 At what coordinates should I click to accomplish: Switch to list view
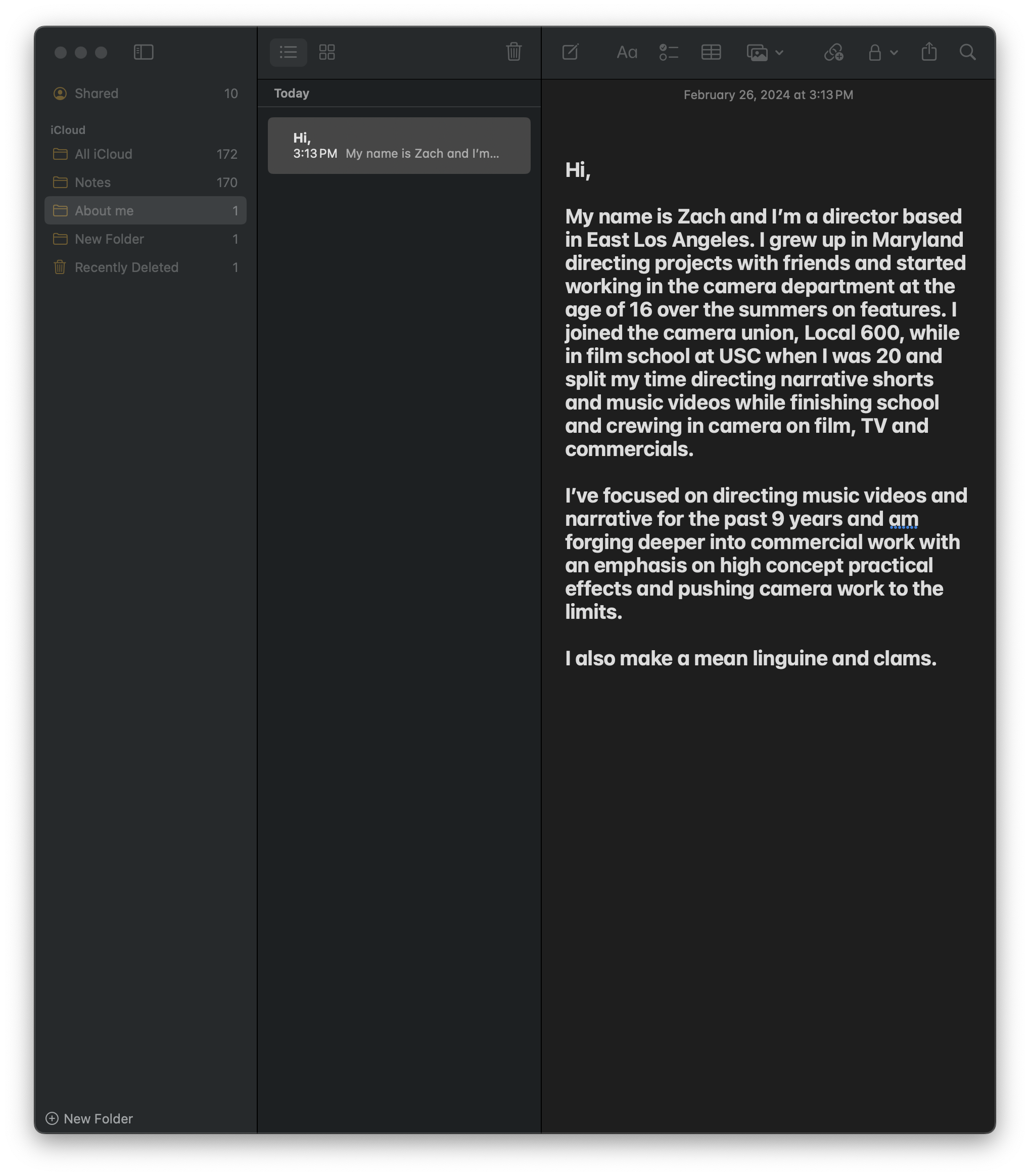click(288, 53)
